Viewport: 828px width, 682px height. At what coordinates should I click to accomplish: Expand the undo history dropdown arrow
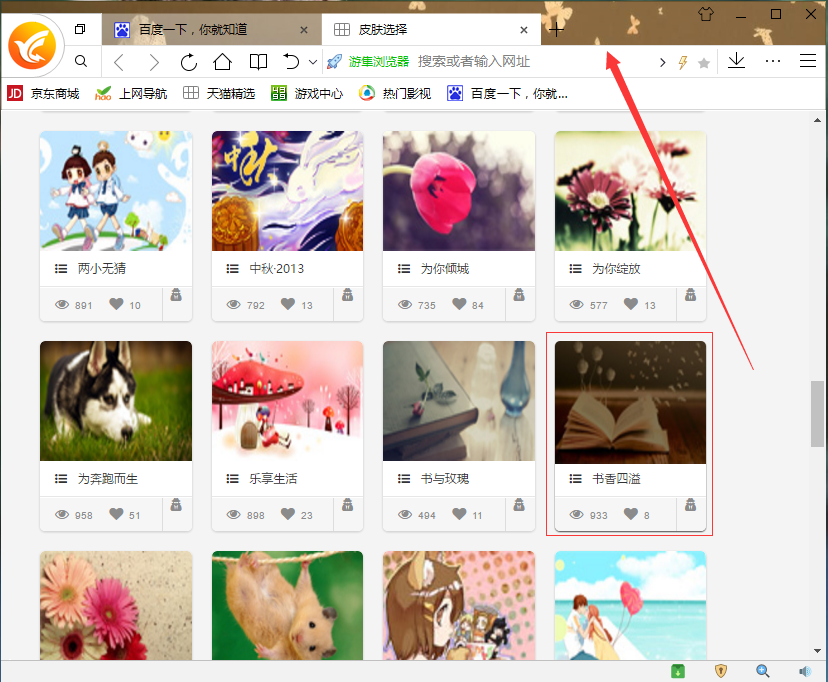click(x=313, y=62)
